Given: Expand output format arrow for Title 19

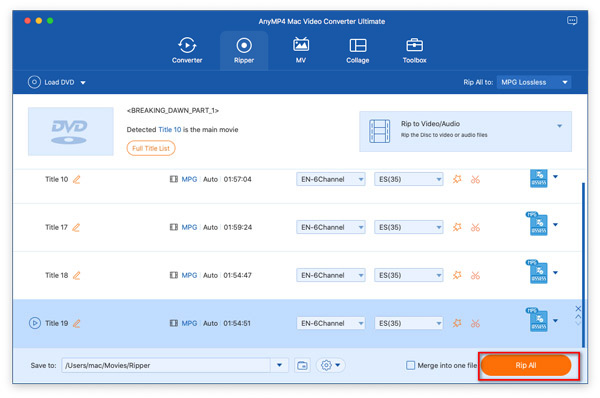Looking at the screenshot, I should click(x=556, y=321).
